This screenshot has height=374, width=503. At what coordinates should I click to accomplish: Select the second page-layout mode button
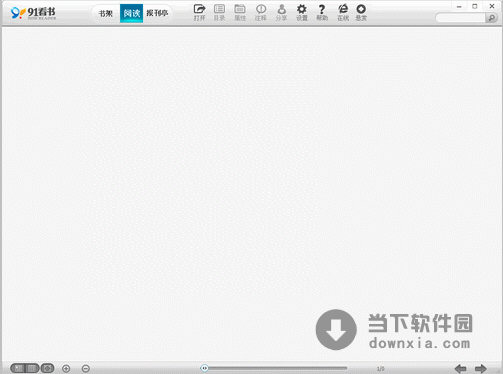tap(32, 368)
